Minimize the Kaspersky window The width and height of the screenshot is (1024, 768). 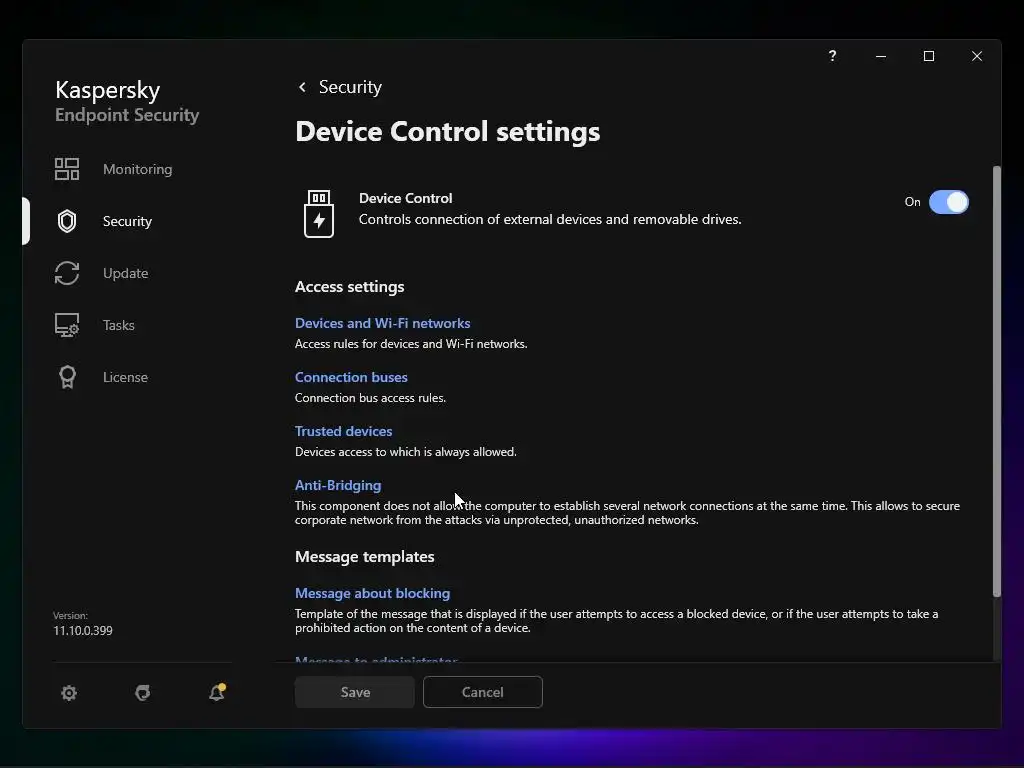tap(881, 56)
